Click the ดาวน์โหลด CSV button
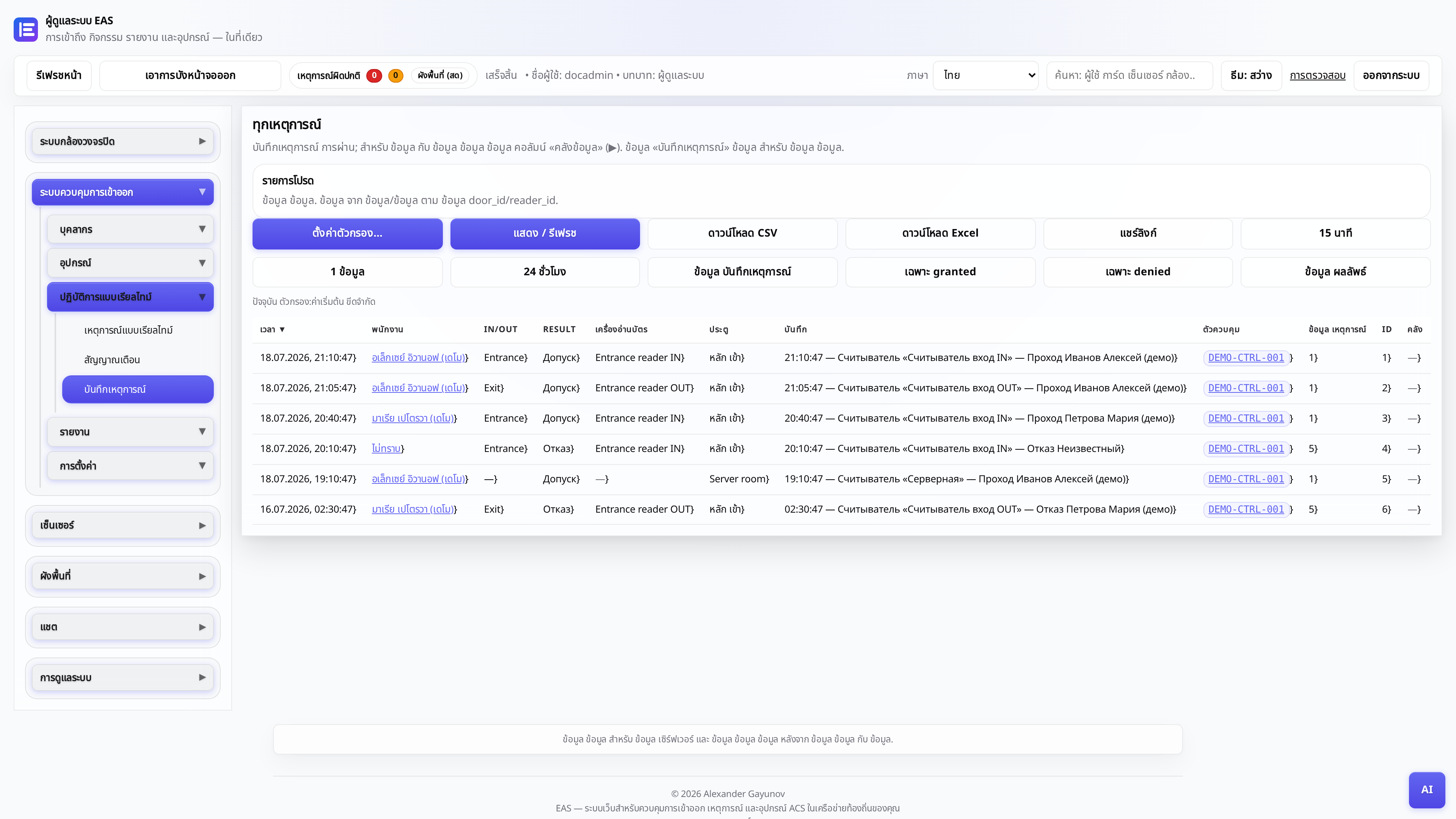The height and width of the screenshot is (819, 1456). pyautogui.click(x=742, y=234)
